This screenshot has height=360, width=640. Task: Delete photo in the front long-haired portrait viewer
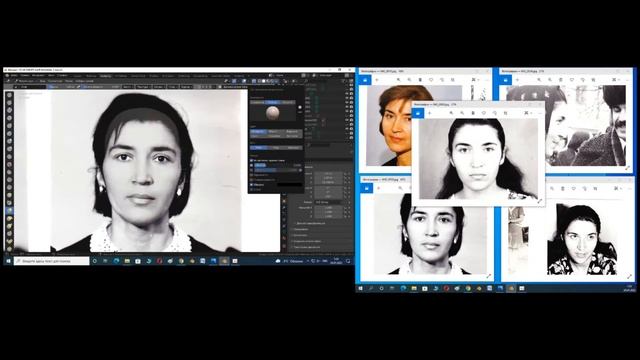pos(473,113)
